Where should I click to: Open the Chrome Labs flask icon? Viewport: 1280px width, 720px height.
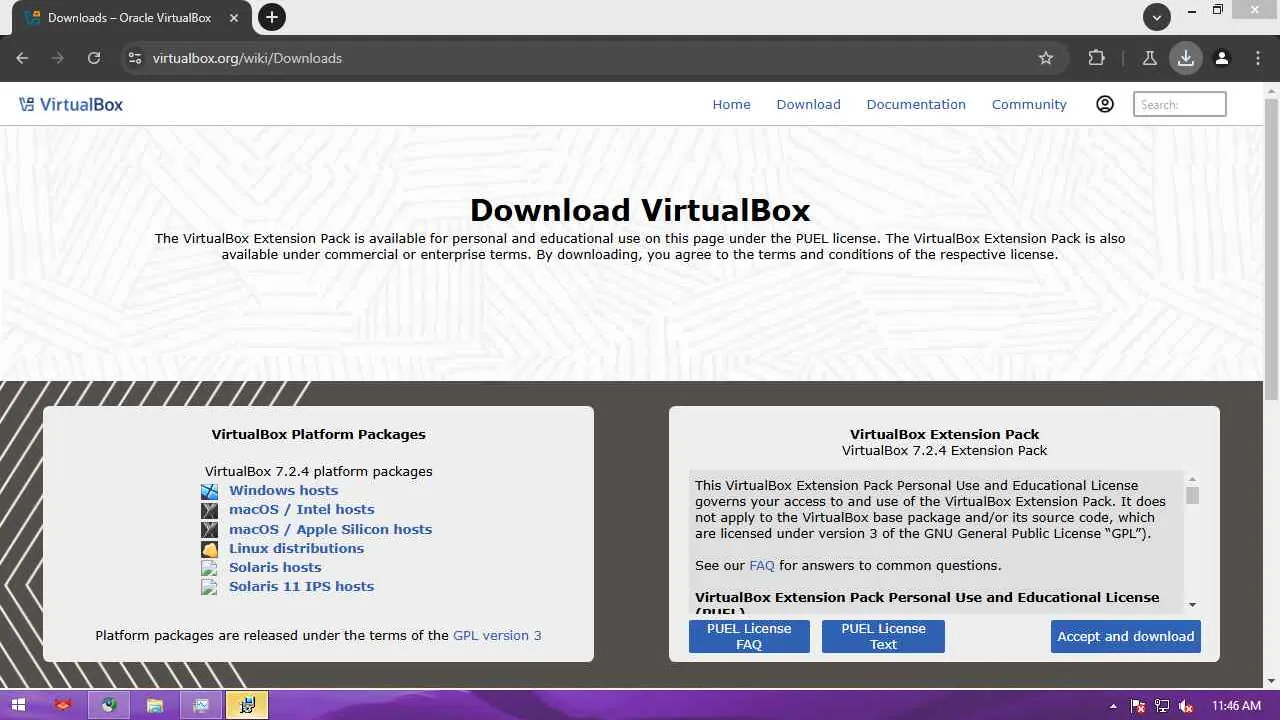tap(1150, 58)
